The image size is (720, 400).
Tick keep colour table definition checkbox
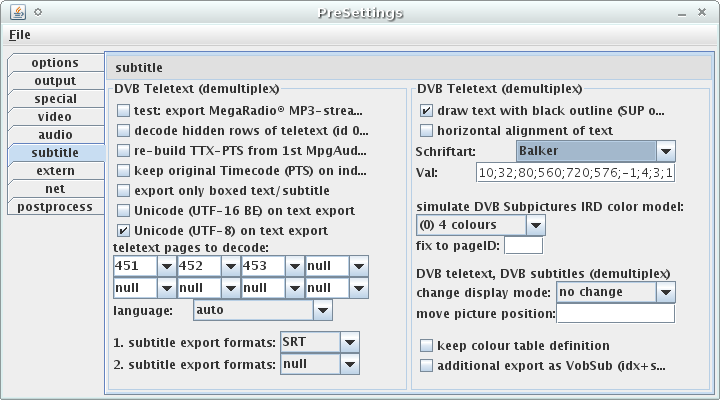pos(427,345)
